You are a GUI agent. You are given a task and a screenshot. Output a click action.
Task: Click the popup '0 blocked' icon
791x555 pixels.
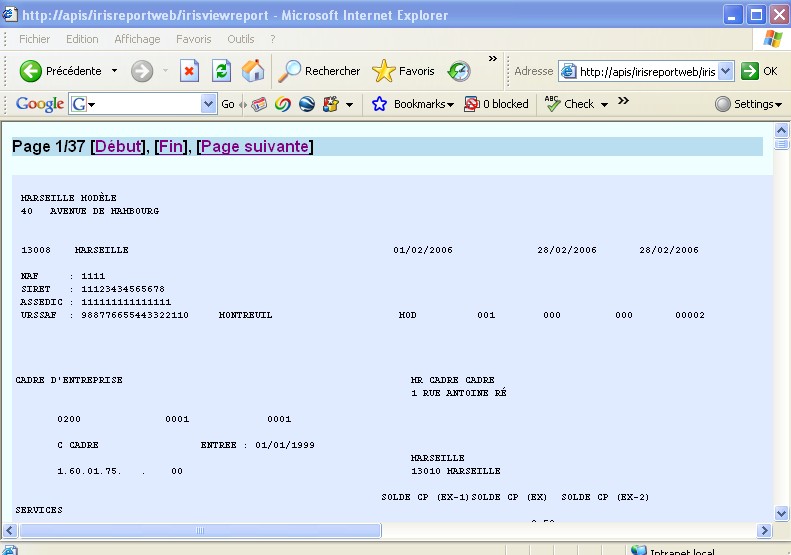click(x=496, y=104)
